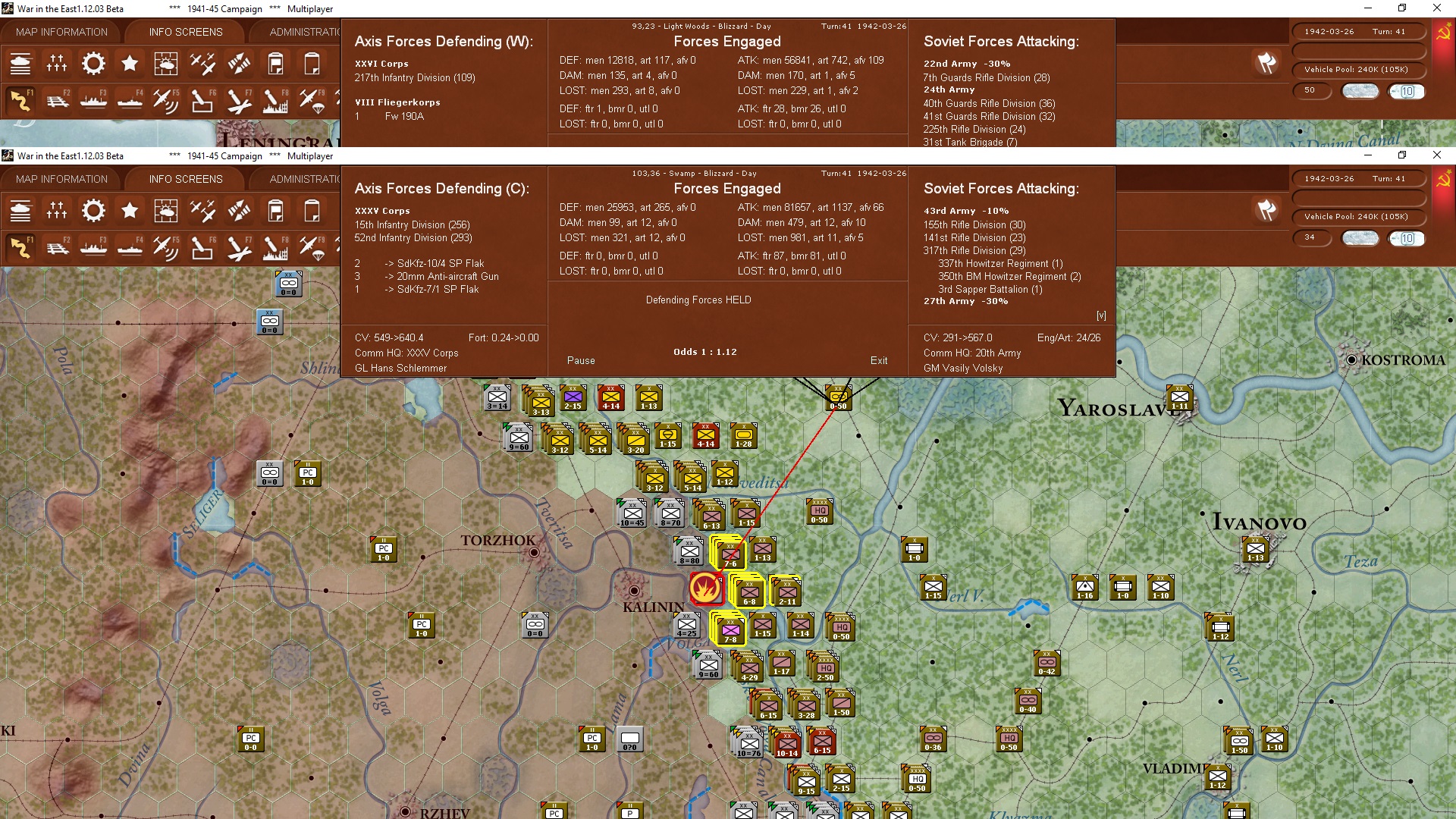Viewport: 1456px width, 819px height.
Task: Open production gear icon in lower window
Action: pos(93,211)
